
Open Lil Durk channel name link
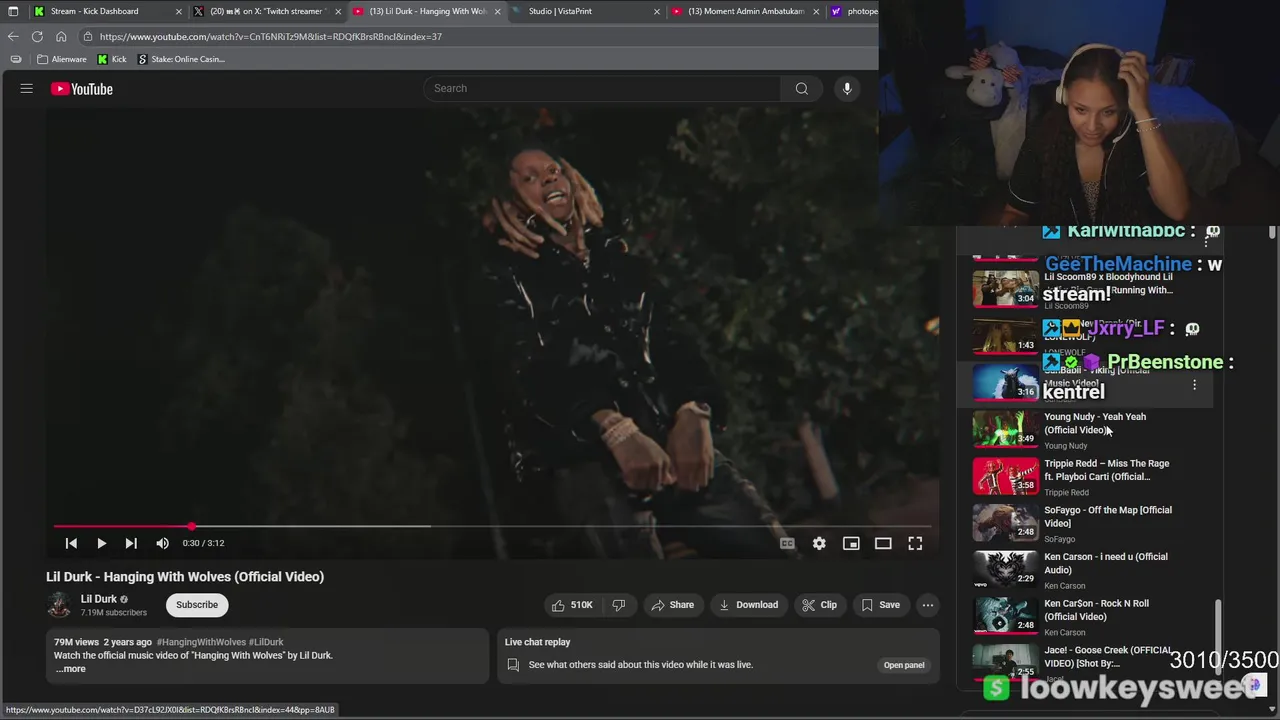(x=99, y=599)
